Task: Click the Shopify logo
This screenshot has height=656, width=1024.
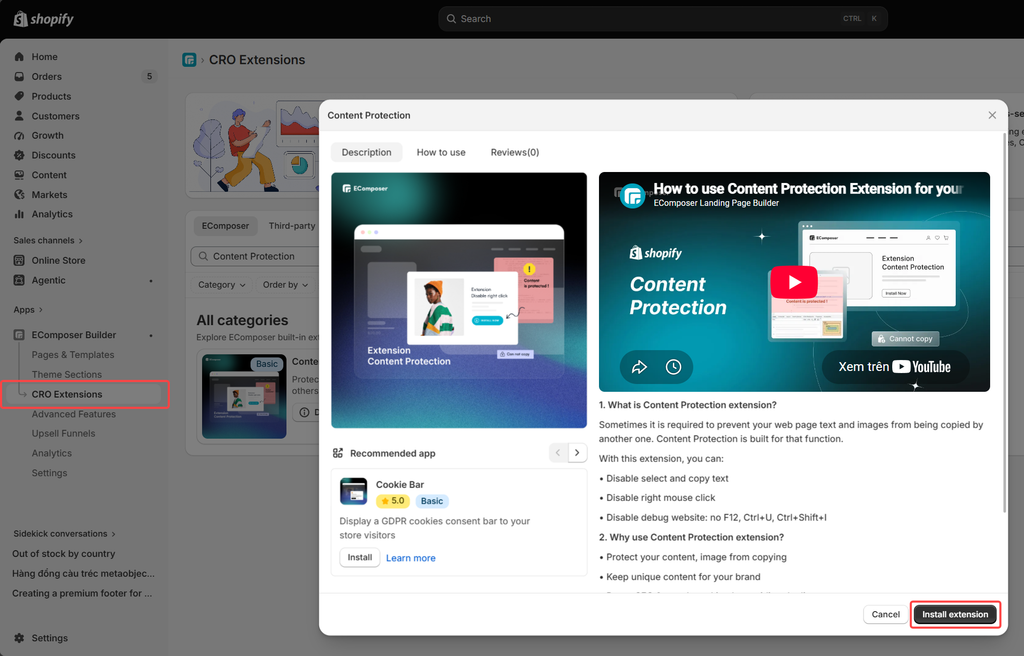Action: [44, 19]
